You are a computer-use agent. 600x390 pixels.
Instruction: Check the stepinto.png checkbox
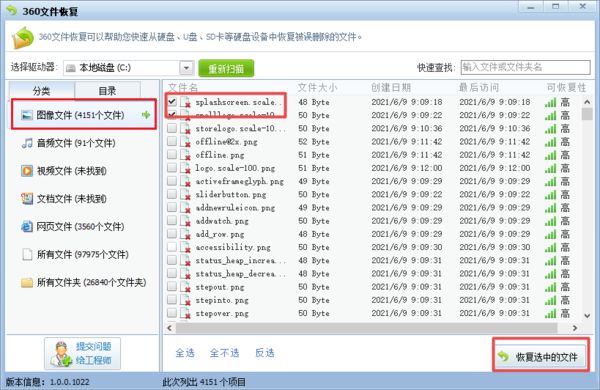(x=172, y=299)
